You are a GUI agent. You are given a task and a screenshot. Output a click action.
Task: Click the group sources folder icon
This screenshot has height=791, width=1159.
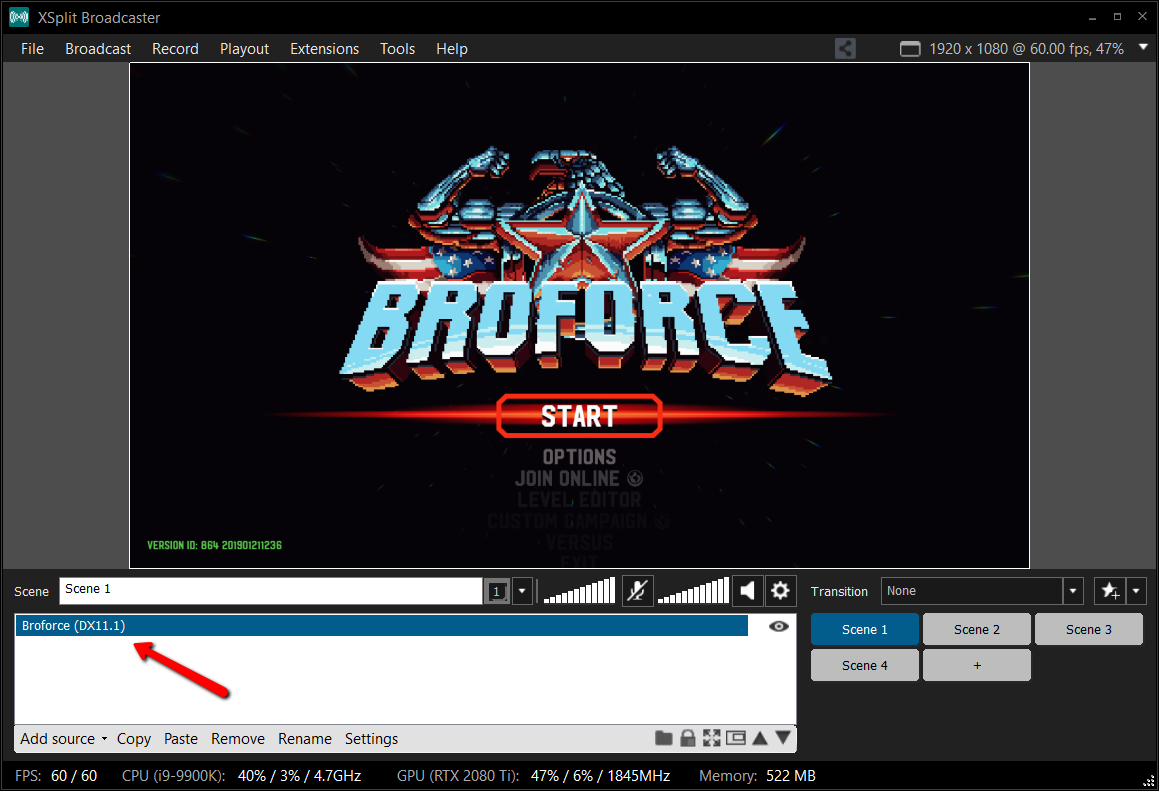664,738
